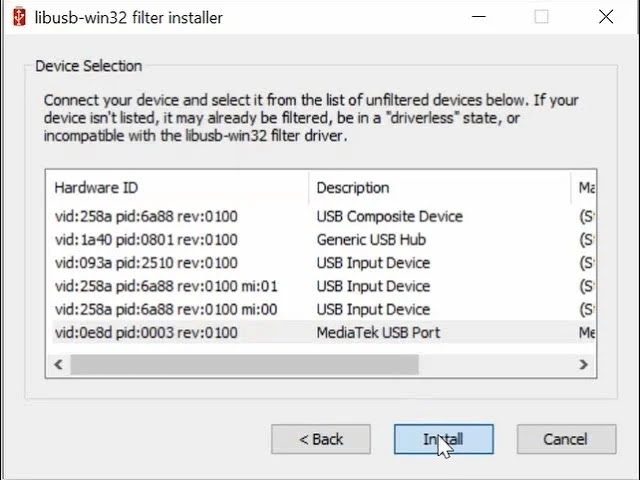Click the disabled maximize button
This screenshot has width=640, height=480.
542,17
